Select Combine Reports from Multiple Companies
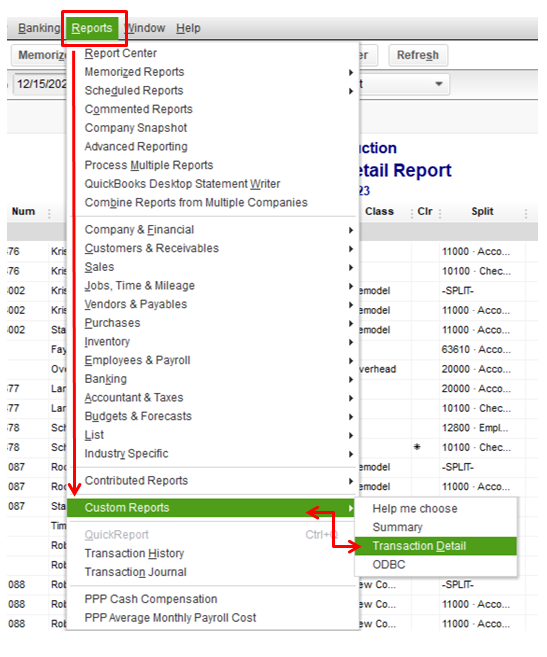The image size is (547, 657). [213, 202]
